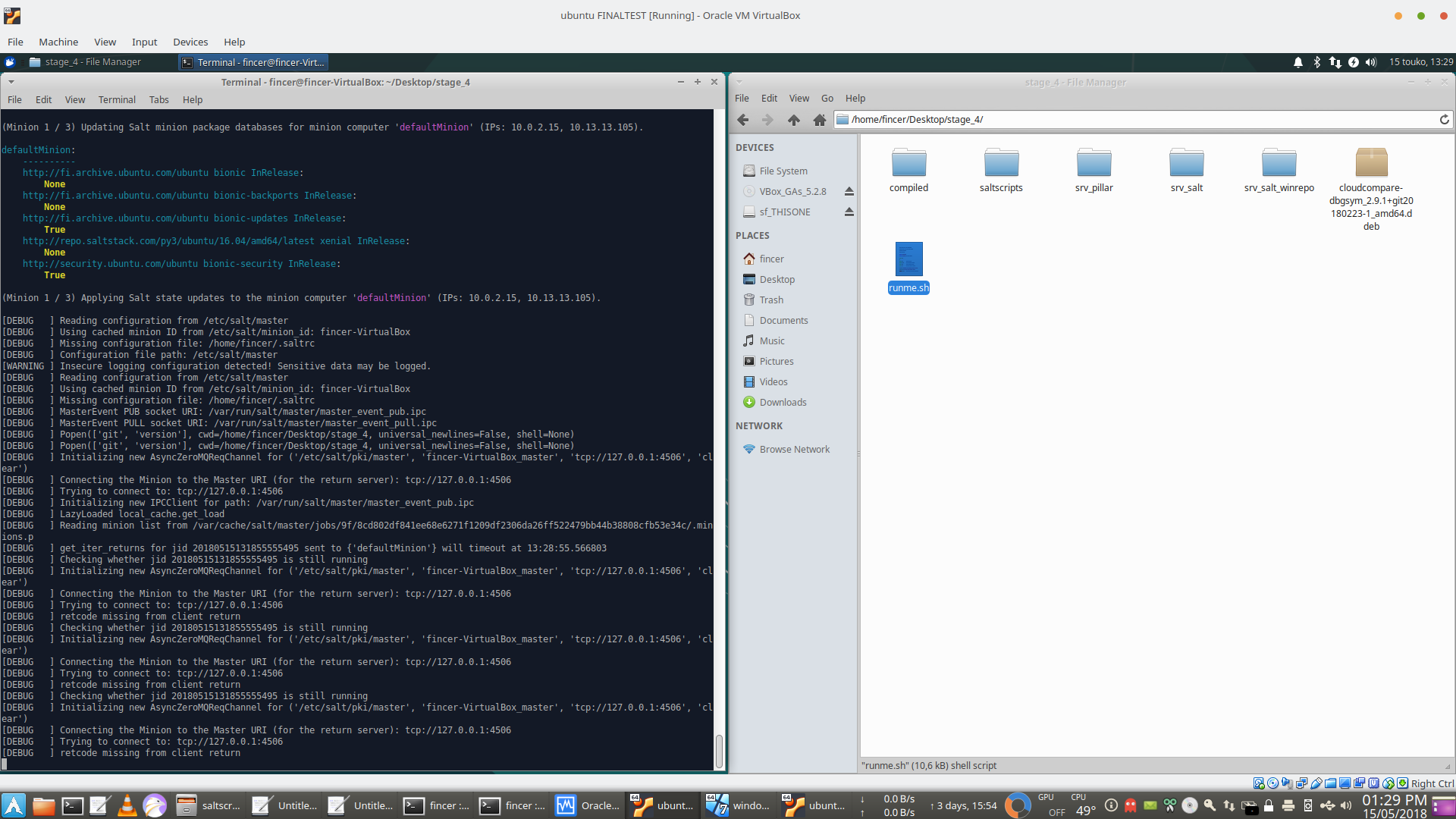
Task: Click the Forward arrow in File Manager
Action: (767, 120)
